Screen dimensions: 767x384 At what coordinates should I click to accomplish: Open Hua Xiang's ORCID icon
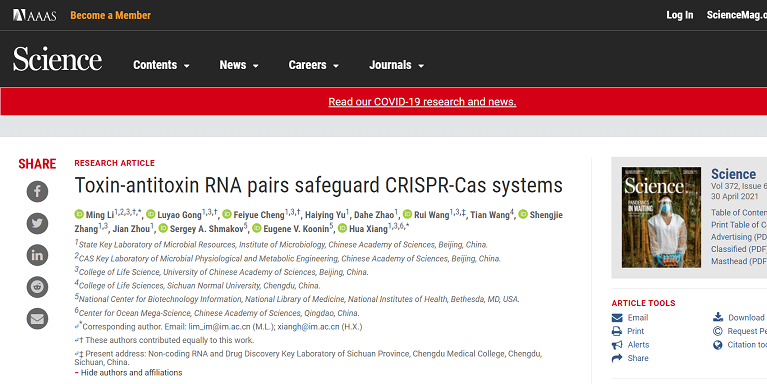click(342, 228)
